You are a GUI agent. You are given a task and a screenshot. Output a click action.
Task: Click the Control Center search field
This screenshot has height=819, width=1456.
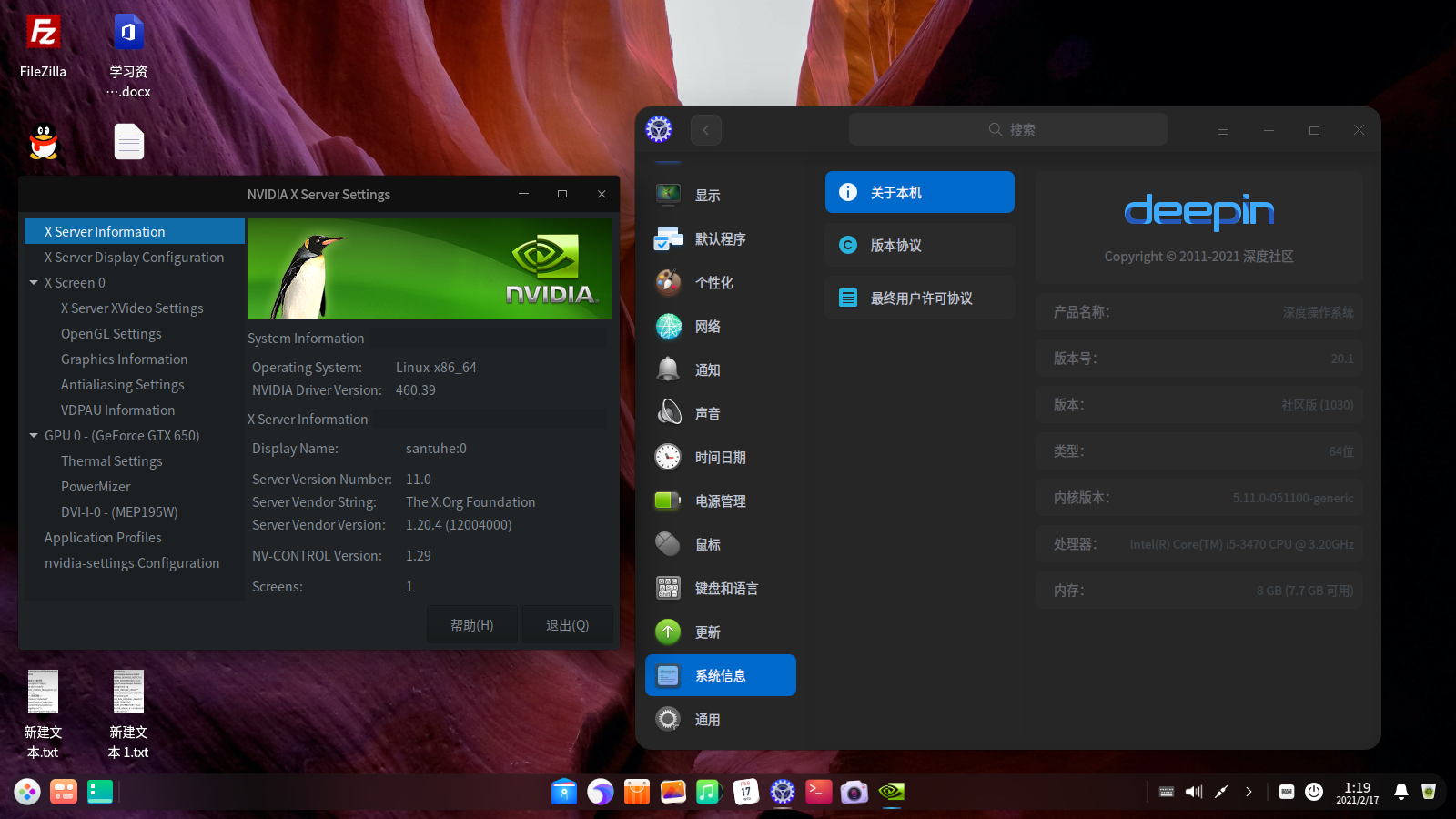tap(1008, 130)
